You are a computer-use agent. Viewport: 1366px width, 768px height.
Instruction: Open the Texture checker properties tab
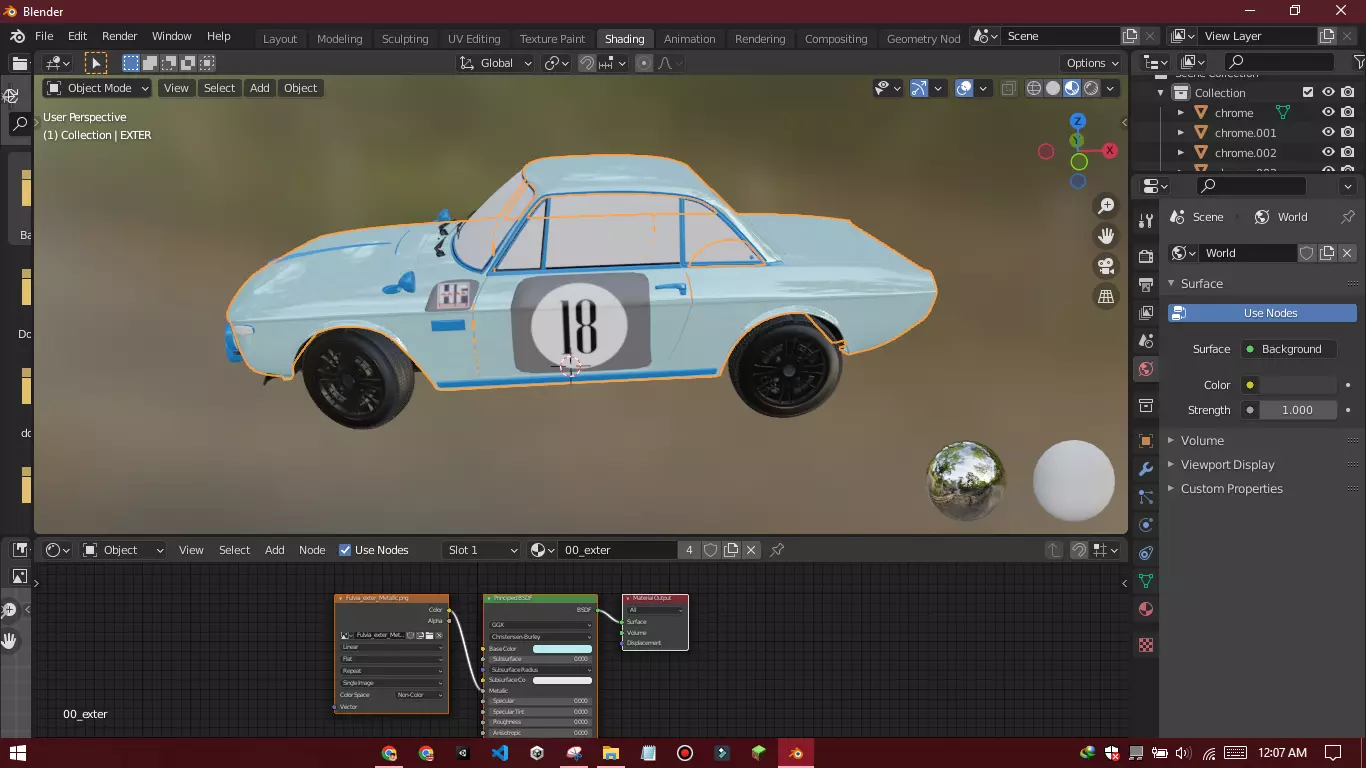pos(1146,645)
